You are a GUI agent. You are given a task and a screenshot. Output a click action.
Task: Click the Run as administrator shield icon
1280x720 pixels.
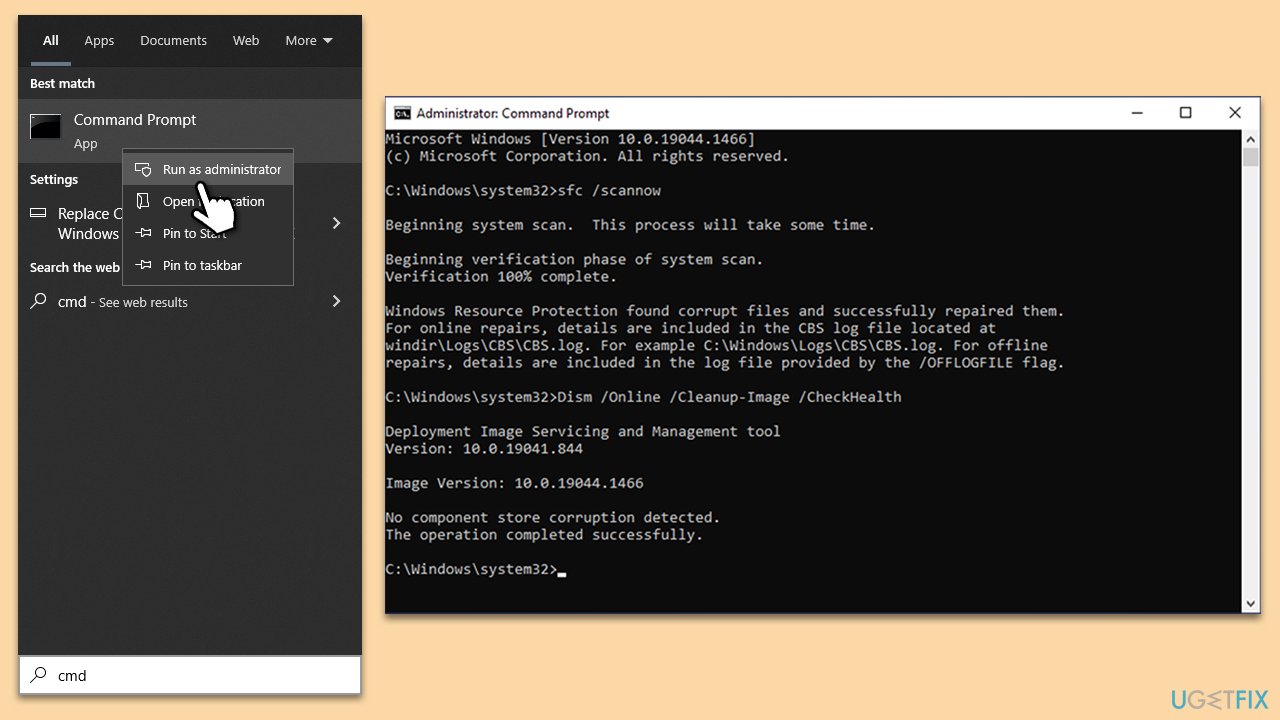click(143, 169)
